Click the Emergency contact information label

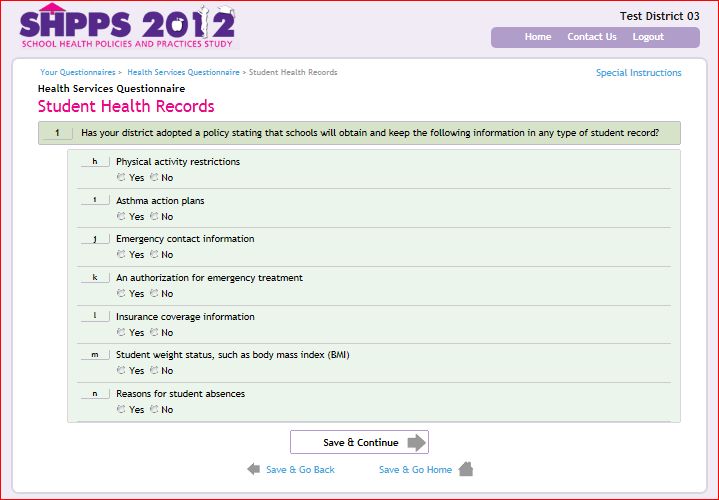pos(185,239)
